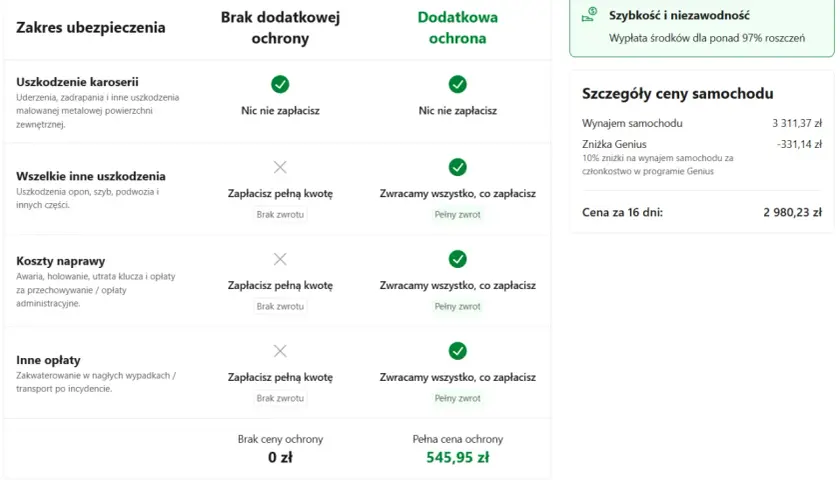
Task: Click the 545,95 zł full protection price
Action: coord(458,458)
